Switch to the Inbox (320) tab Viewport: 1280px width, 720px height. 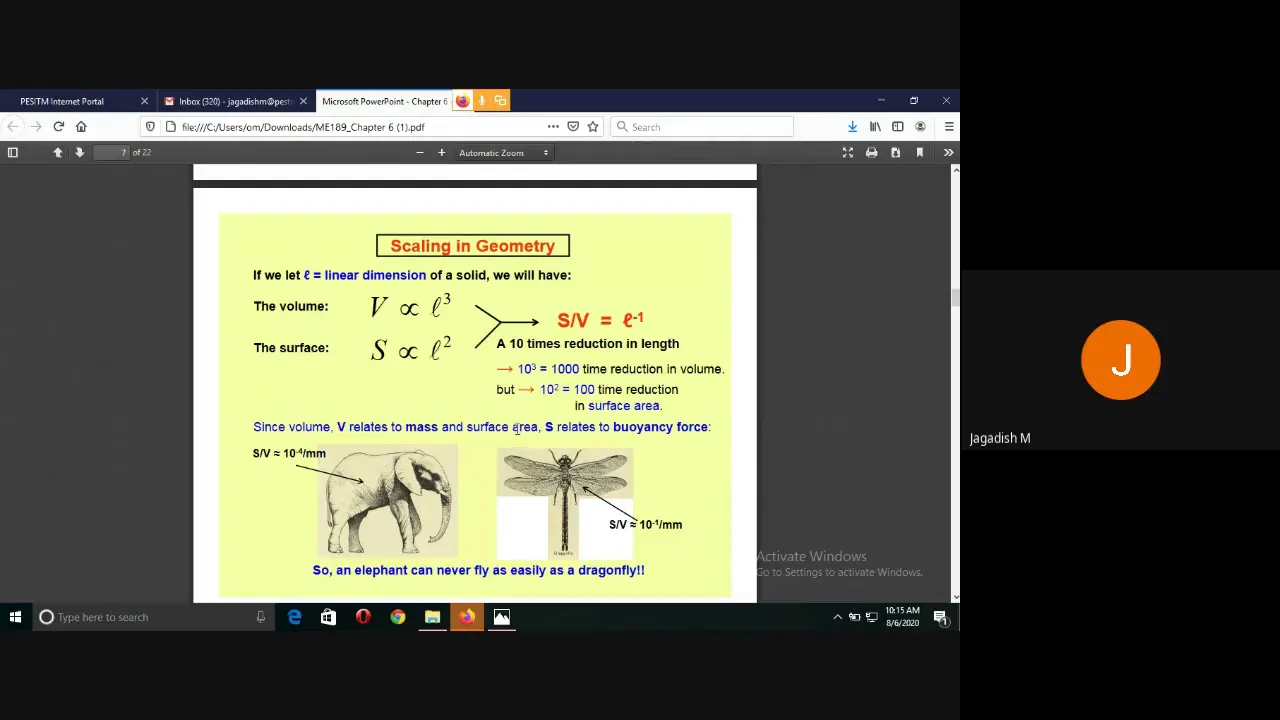235,101
